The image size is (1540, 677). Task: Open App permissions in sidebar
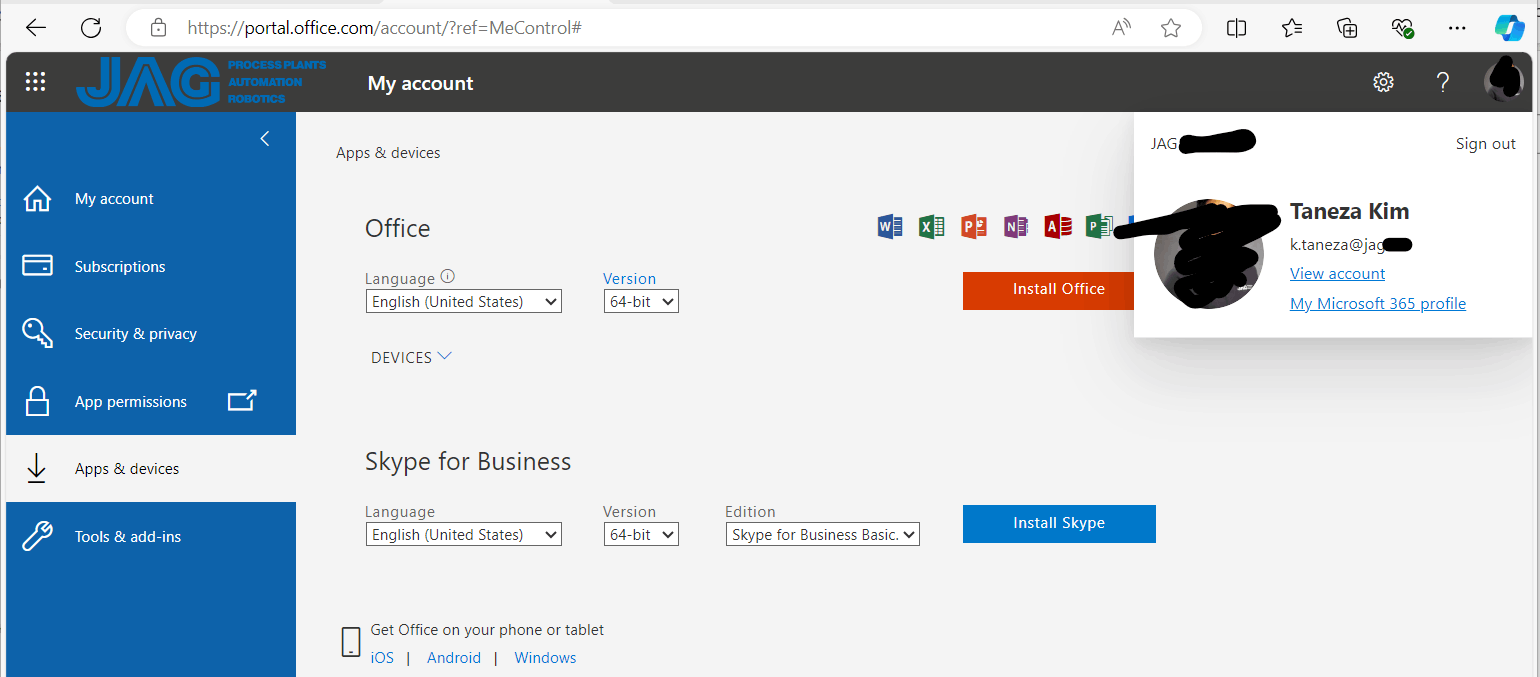pyautogui.click(x=151, y=401)
